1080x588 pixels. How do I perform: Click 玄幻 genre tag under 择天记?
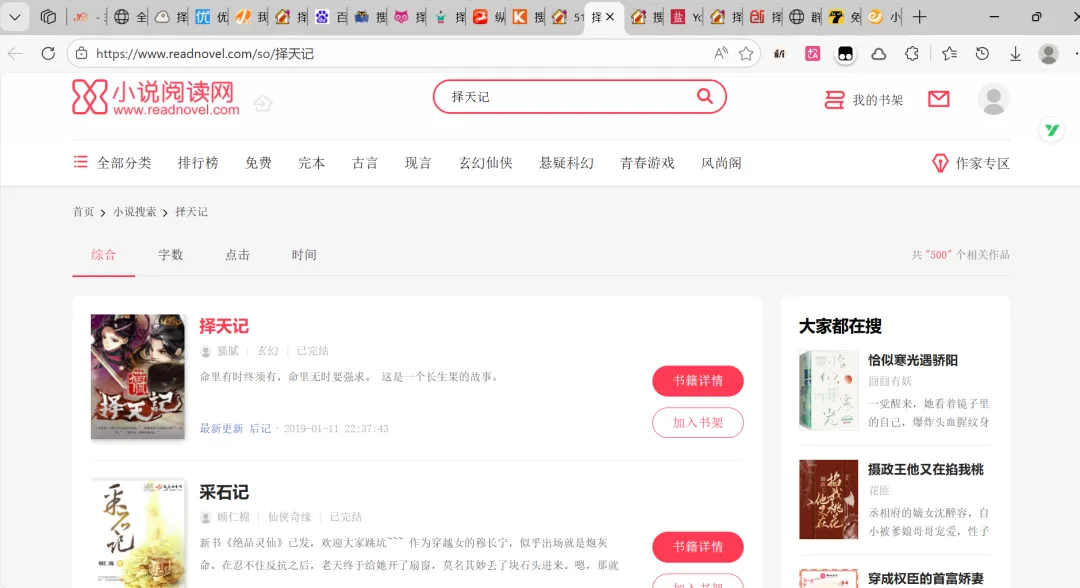pos(267,351)
